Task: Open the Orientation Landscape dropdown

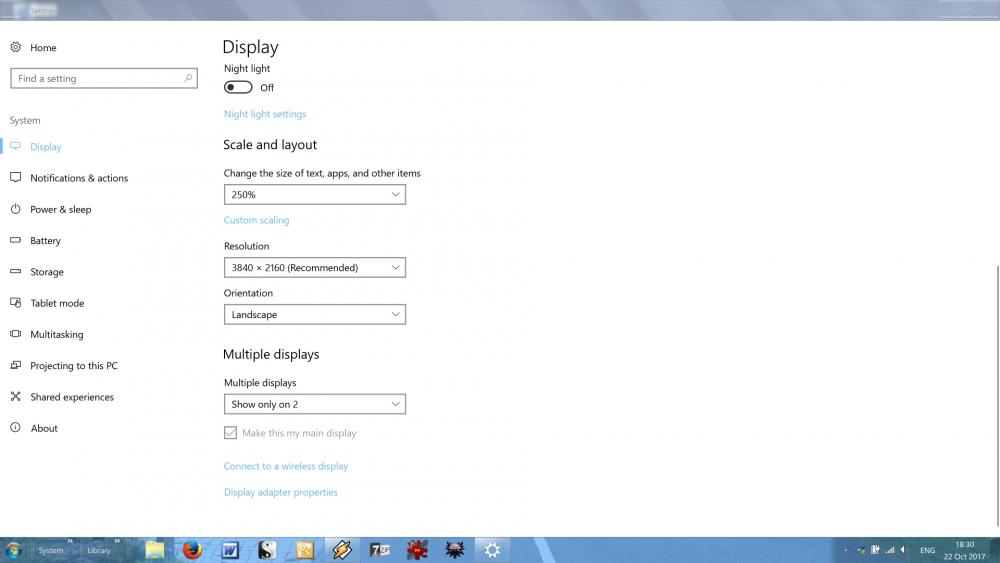Action: [x=314, y=315]
